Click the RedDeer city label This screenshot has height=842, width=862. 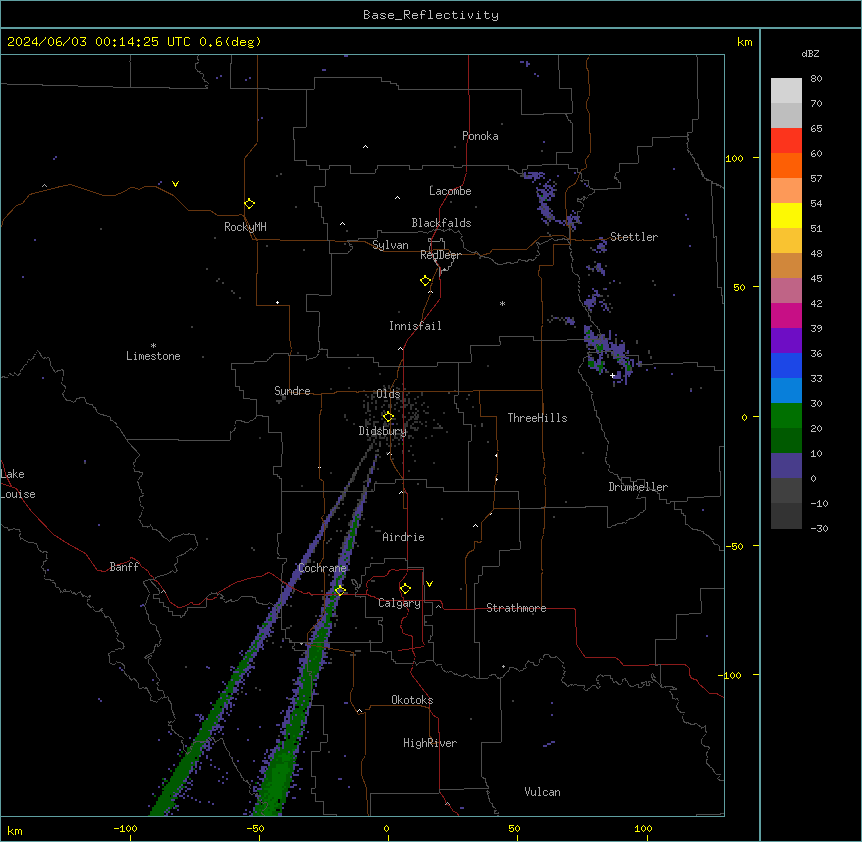pyautogui.click(x=440, y=255)
